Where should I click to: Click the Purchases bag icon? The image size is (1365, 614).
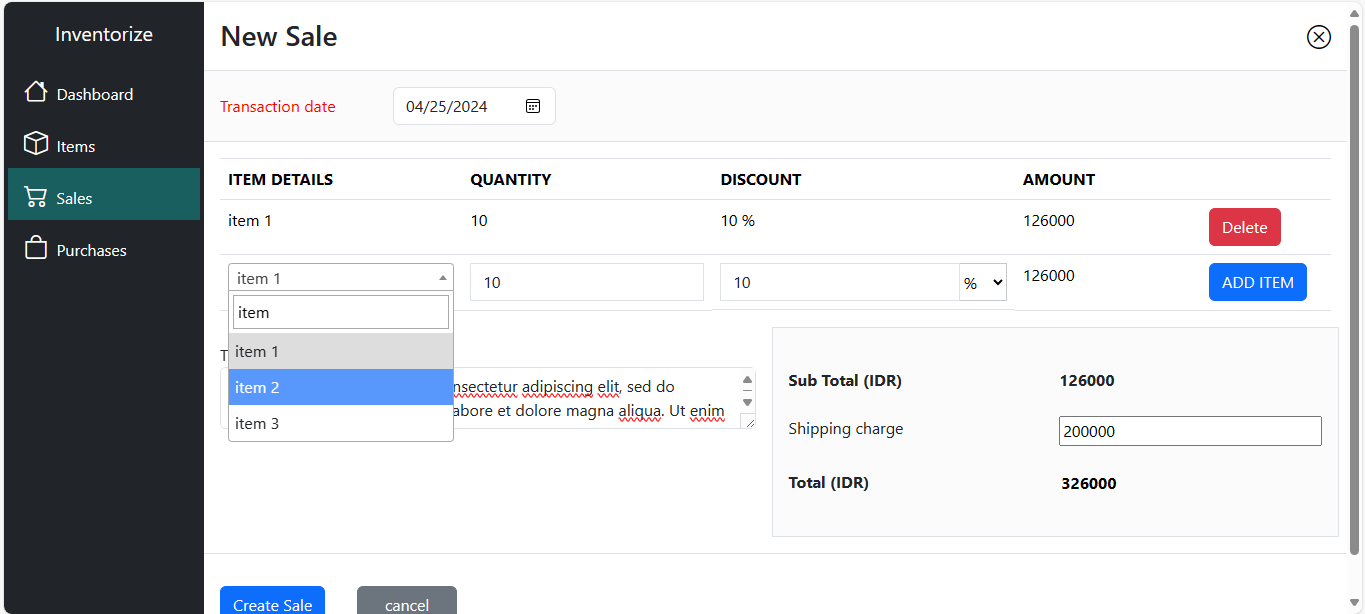[36, 248]
